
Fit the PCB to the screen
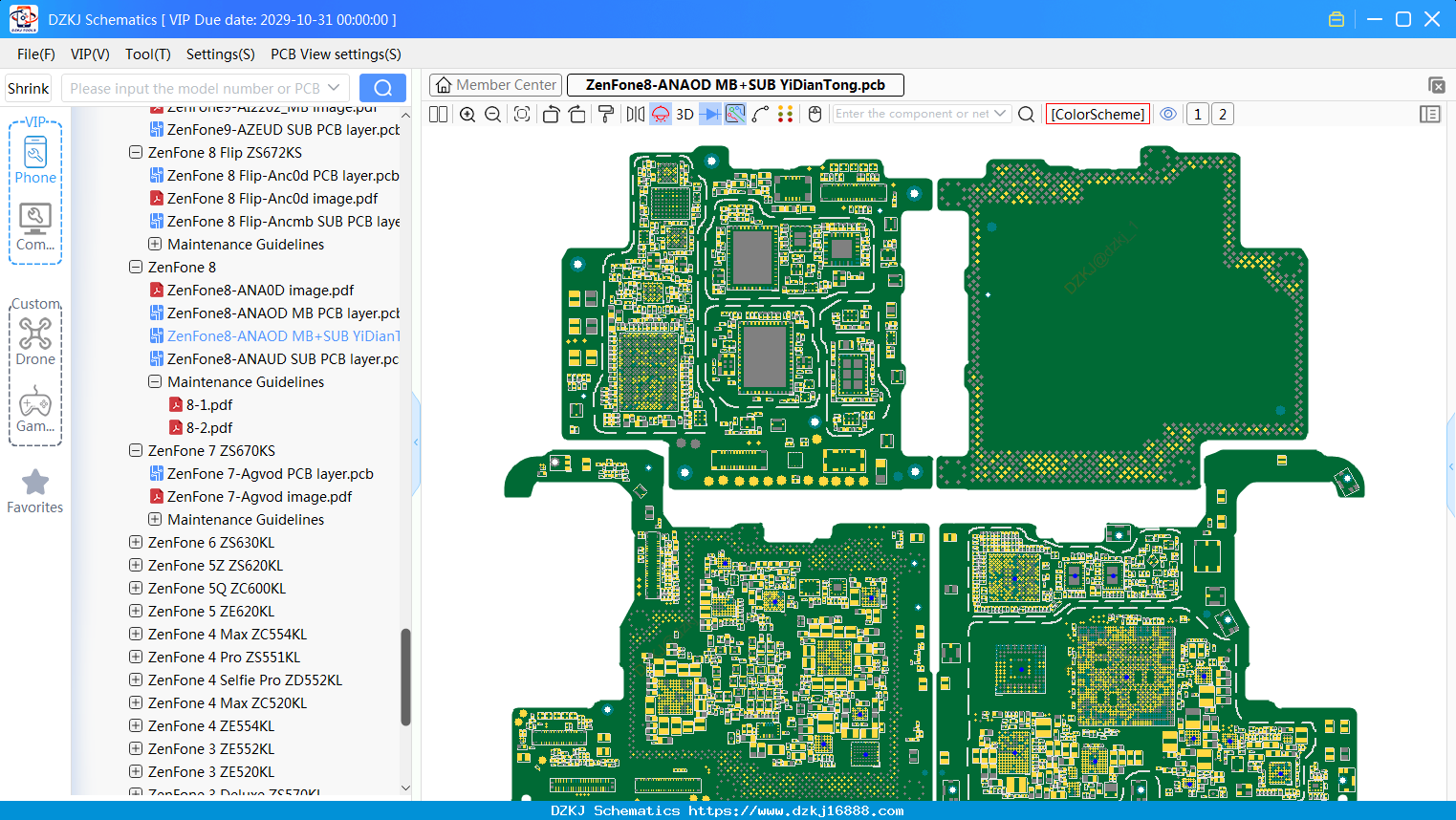(522, 115)
